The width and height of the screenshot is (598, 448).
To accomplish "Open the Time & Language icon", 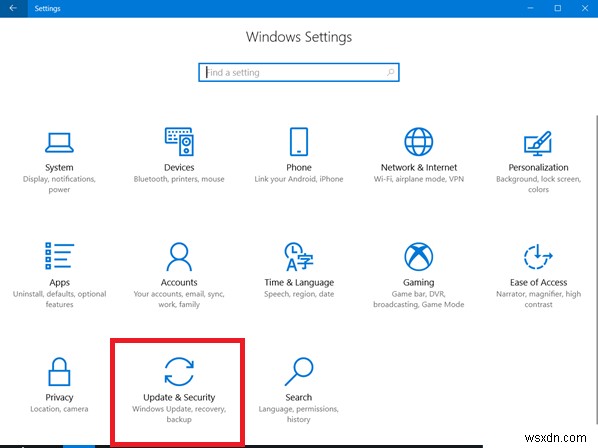I will [x=299, y=257].
